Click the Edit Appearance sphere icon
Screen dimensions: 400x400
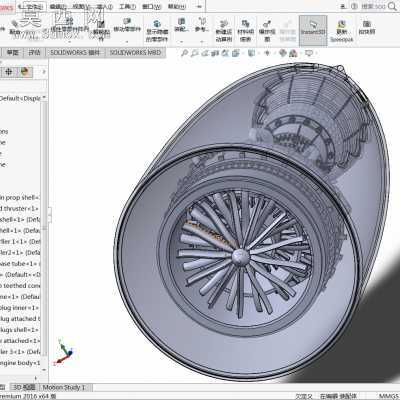tap(283, 53)
